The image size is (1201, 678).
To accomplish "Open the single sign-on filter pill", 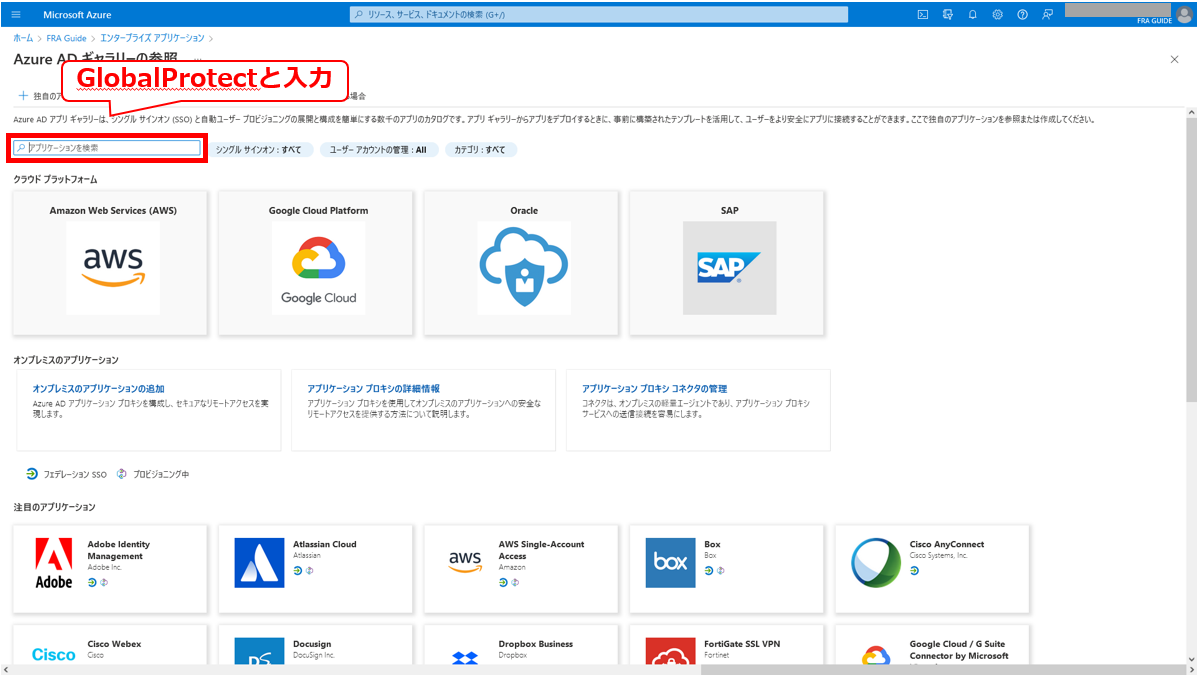I will tap(259, 149).
